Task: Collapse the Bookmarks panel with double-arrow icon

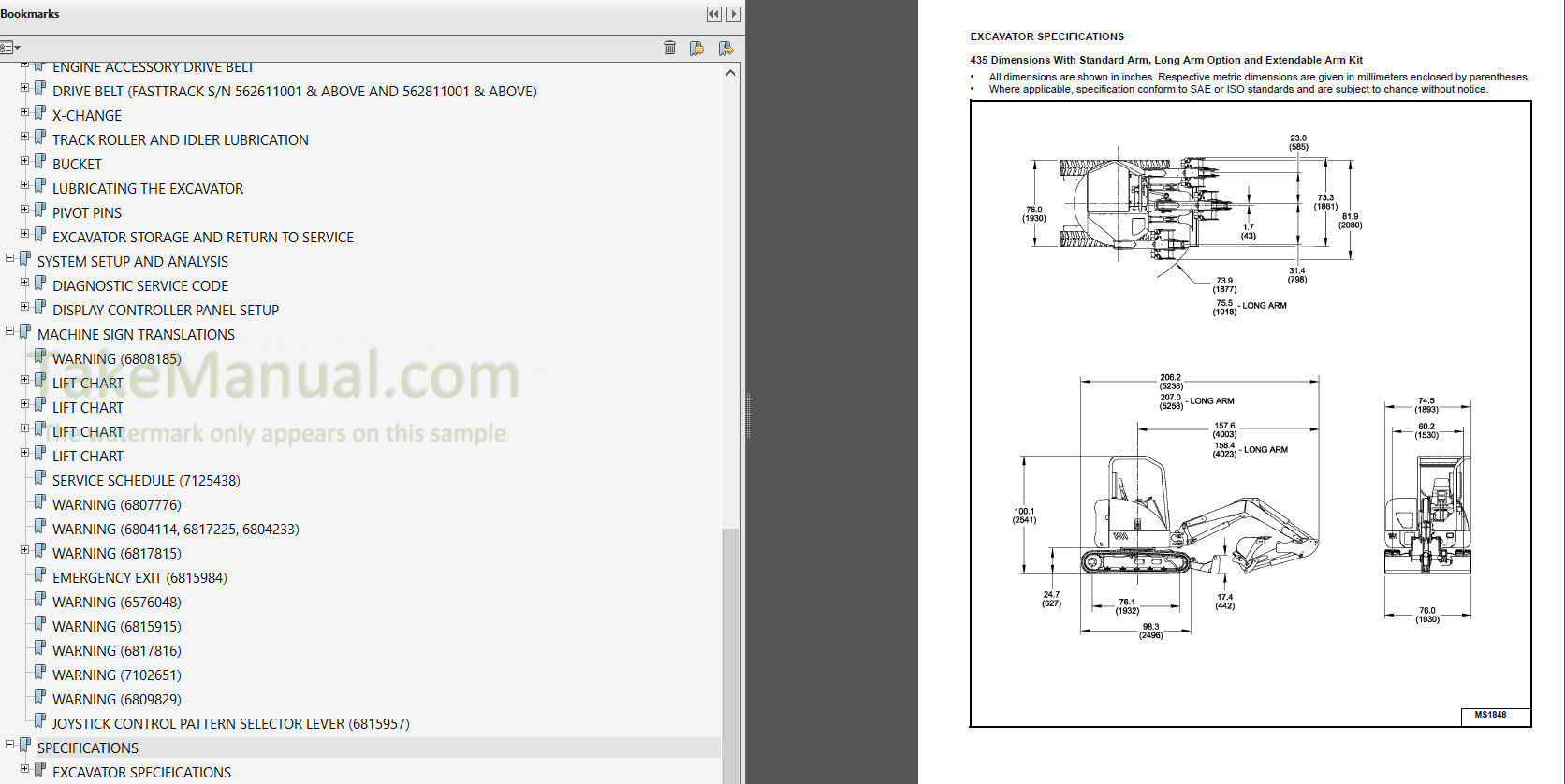Action: click(714, 14)
